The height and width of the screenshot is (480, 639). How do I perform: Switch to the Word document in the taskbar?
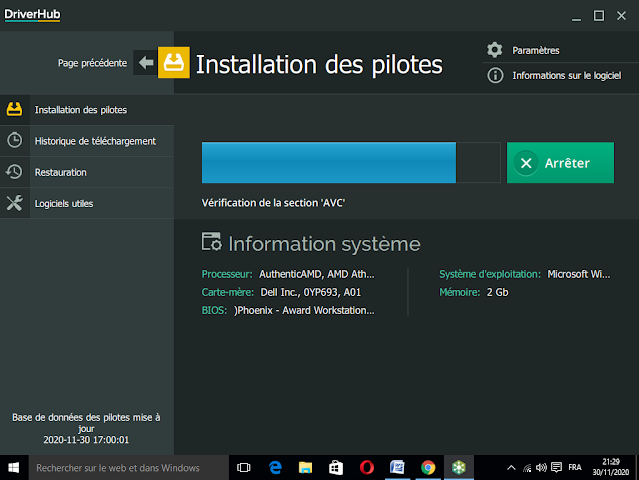pyautogui.click(x=397, y=467)
